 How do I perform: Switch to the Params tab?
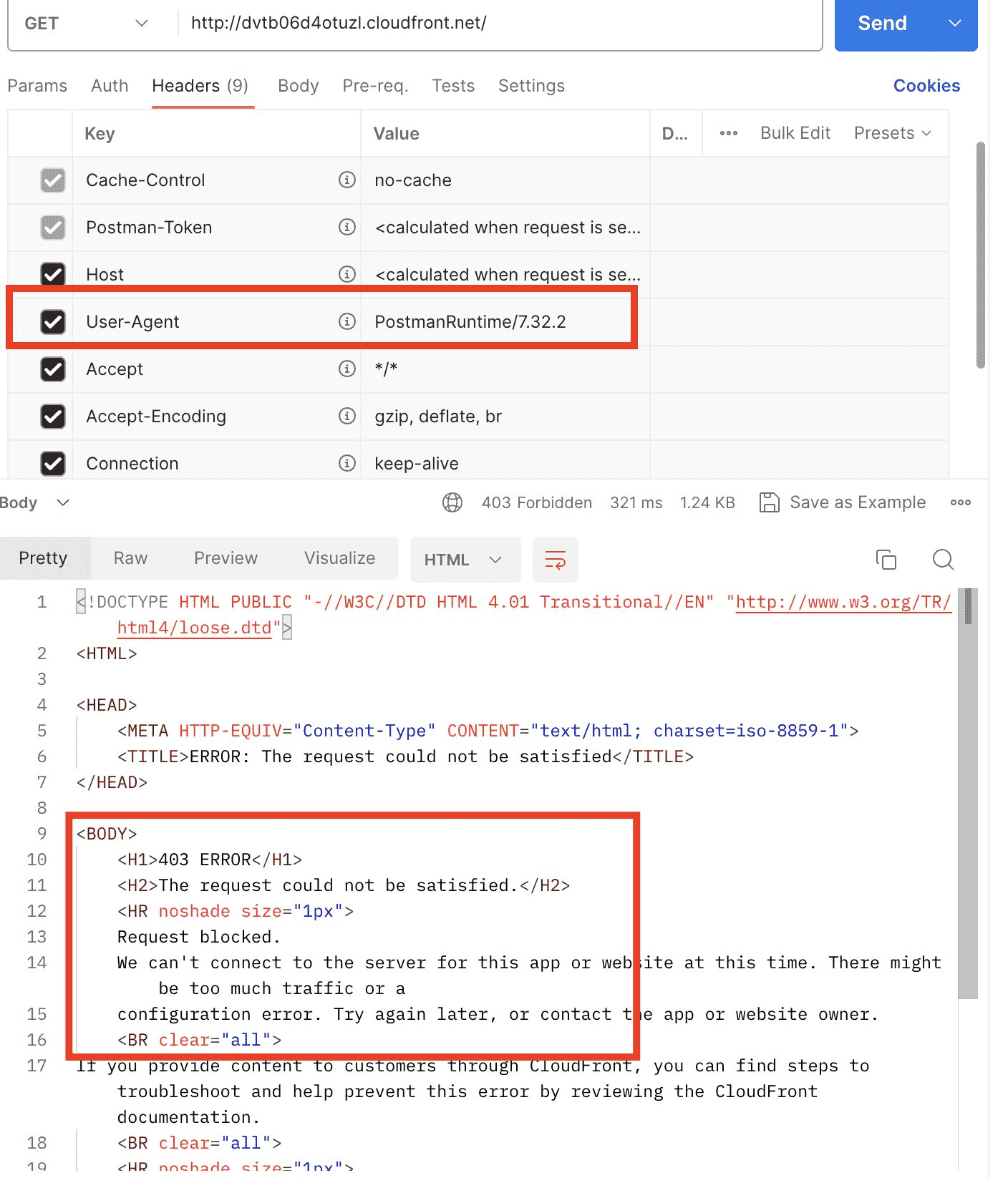pyautogui.click(x=37, y=86)
